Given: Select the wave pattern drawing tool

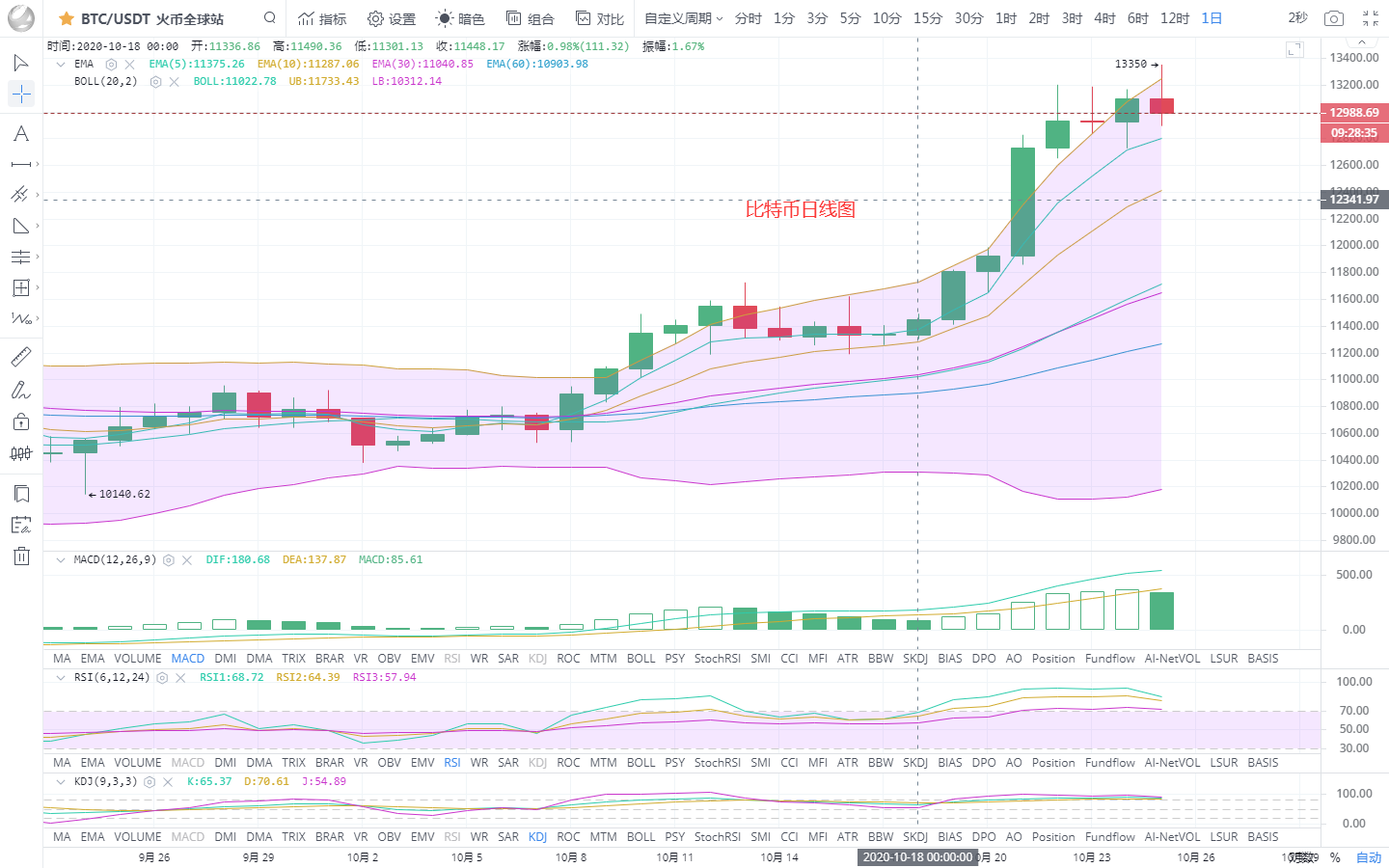Looking at the screenshot, I should (x=20, y=318).
